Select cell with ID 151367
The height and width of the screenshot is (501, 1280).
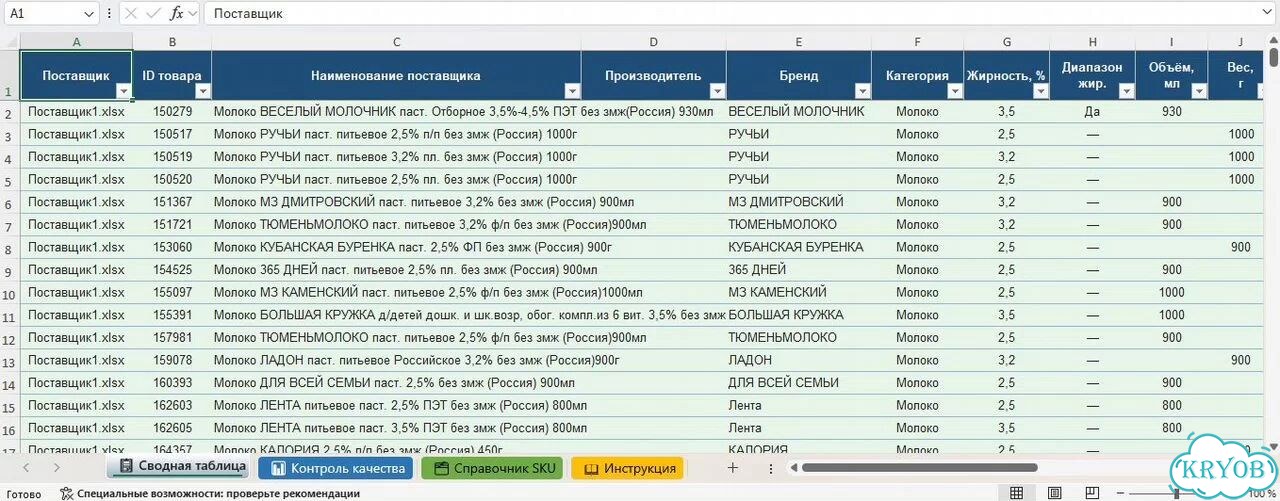172,202
